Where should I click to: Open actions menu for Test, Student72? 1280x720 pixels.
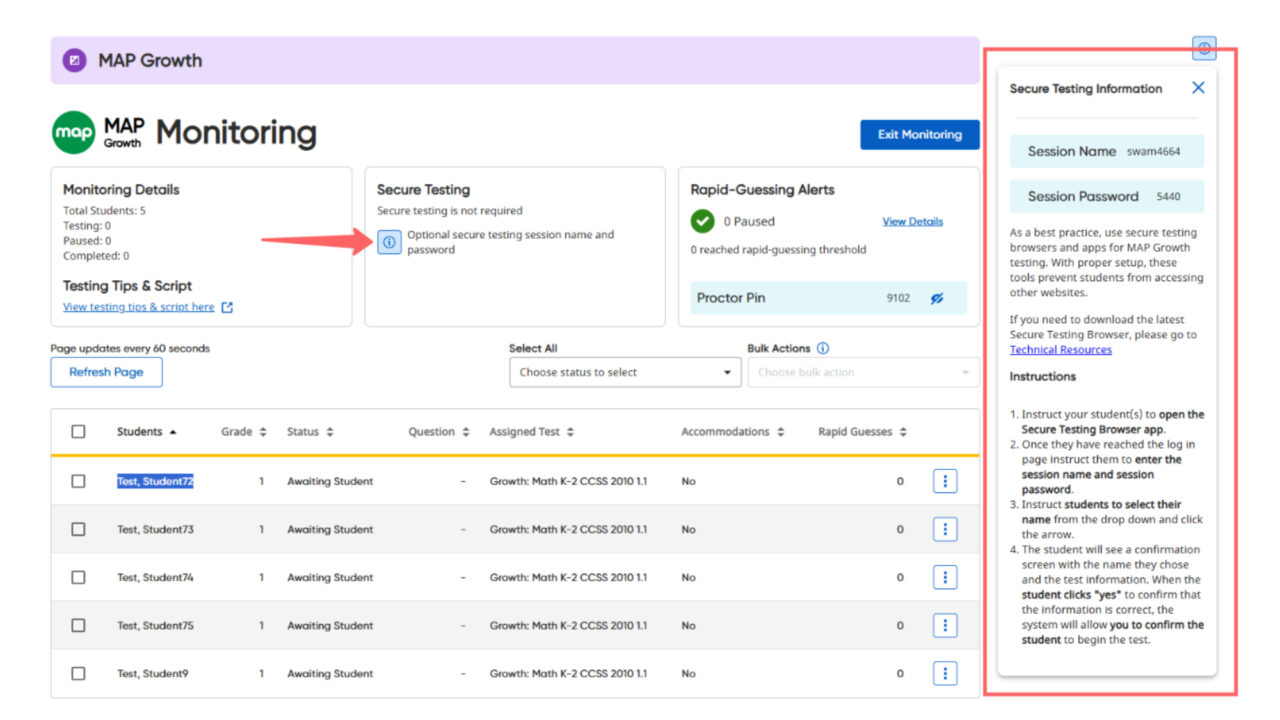[x=945, y=481]
